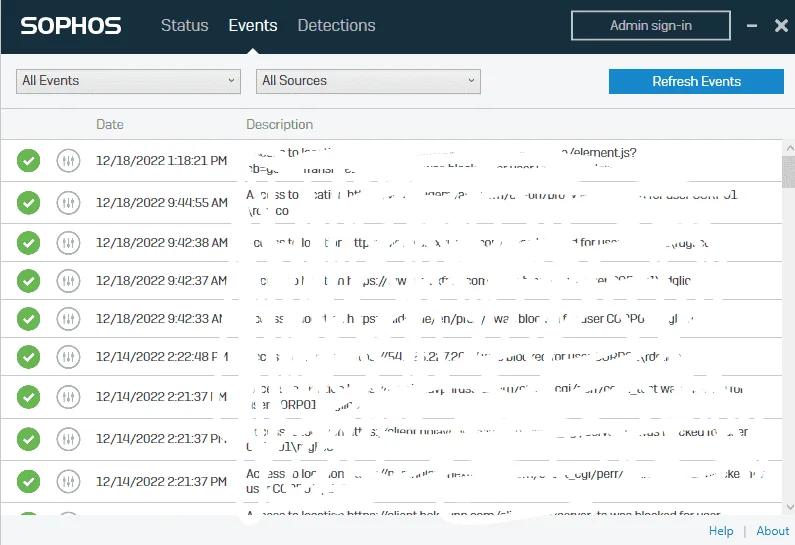The width and height of the screenshot is (795, 545).
Task: Click green checkmark for 9:42:33 AM event
Action: click(28, 319)
